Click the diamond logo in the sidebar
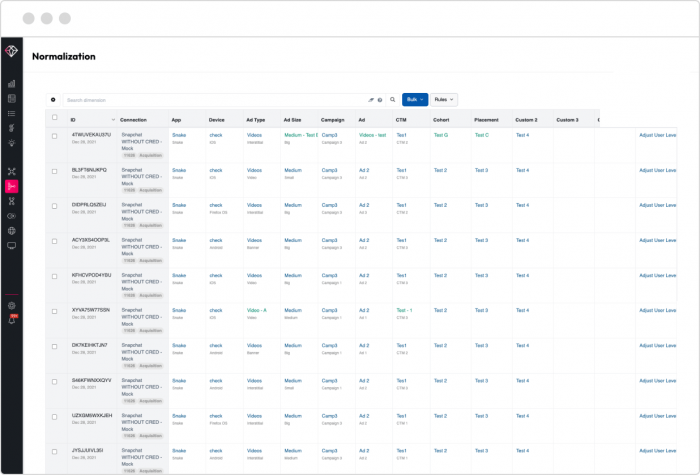This screenshot has width=700, height=475. tap(12, 51)
